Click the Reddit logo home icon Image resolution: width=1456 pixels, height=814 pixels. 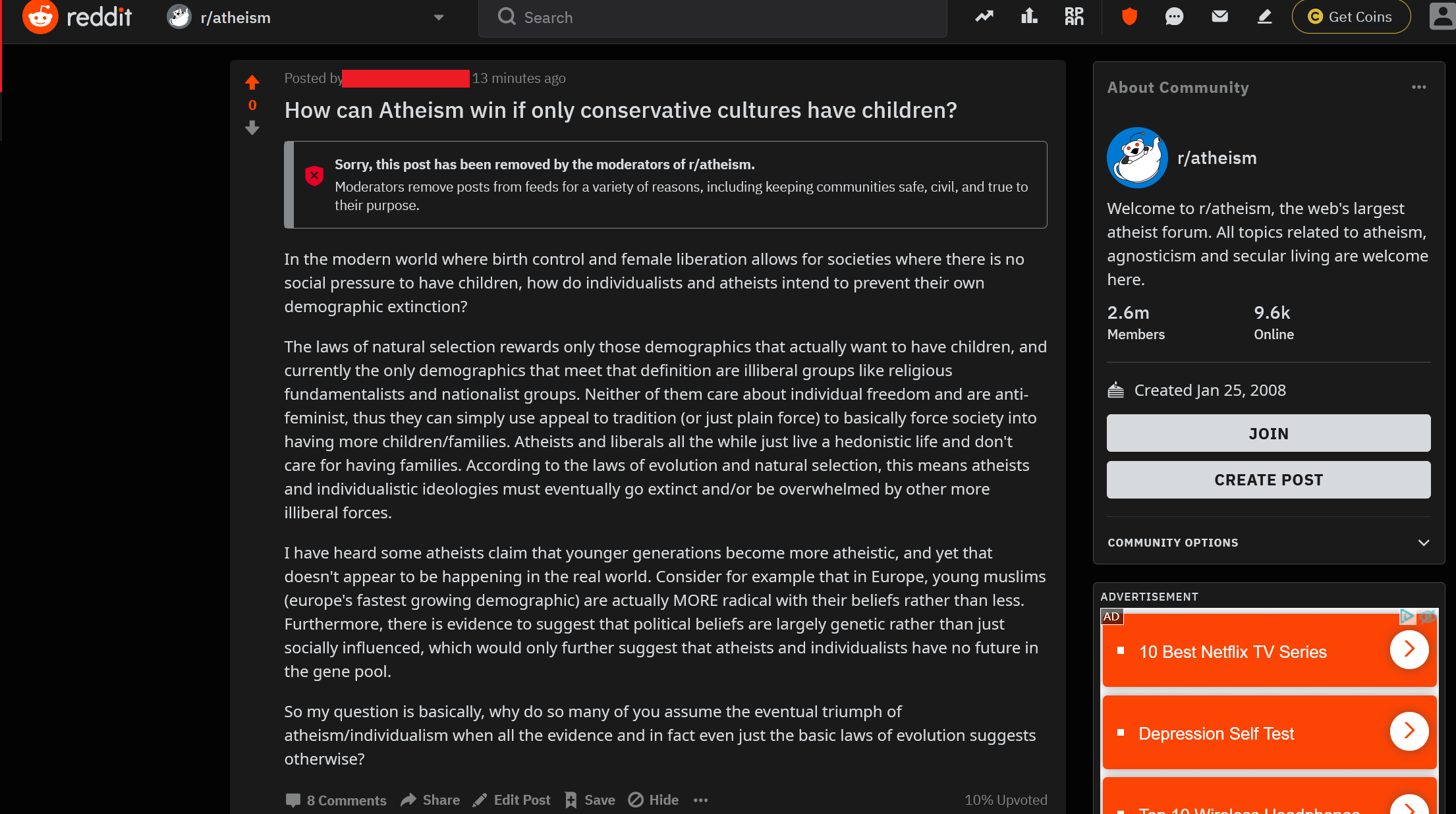click(40, 17)
